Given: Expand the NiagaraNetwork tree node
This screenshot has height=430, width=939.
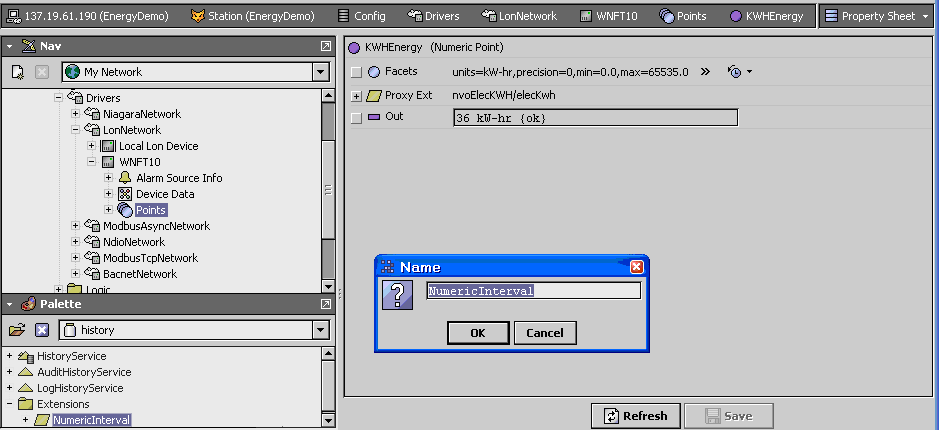Looking at the screenshot, I should coord(76,115).
